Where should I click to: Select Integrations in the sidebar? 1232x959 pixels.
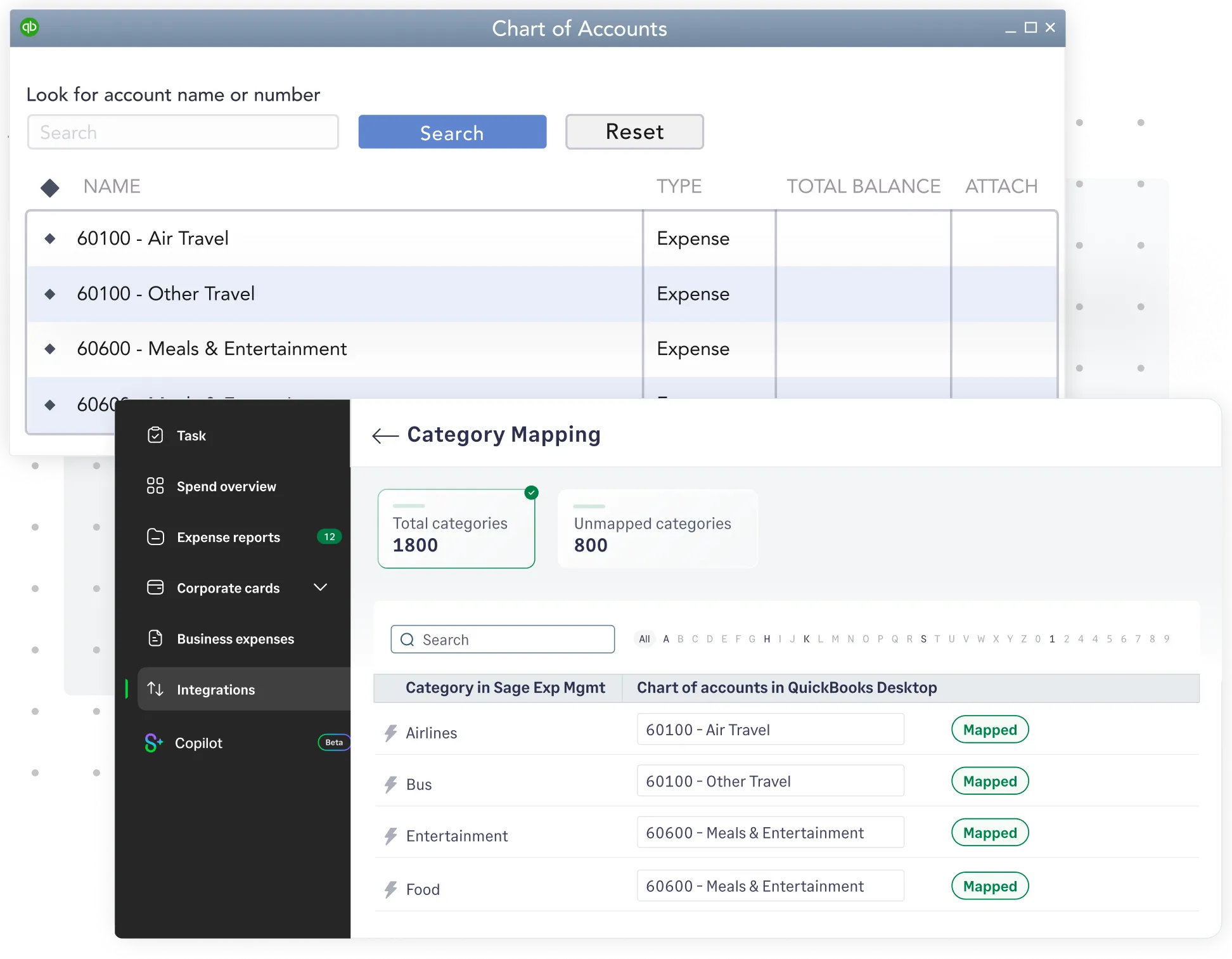215,690
